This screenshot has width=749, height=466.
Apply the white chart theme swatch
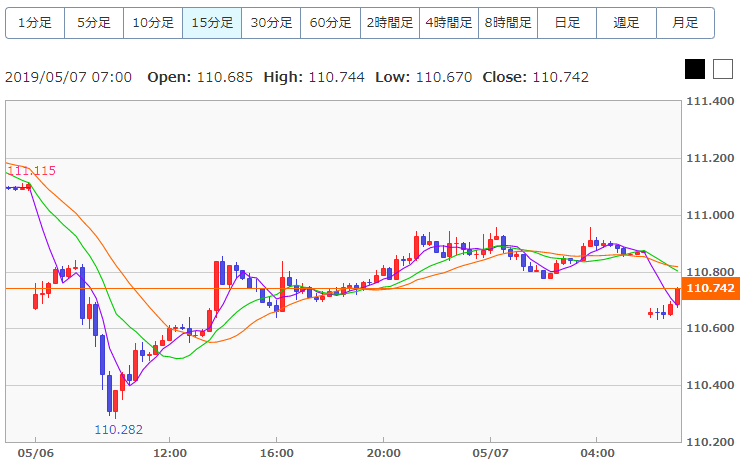[723, 69]
